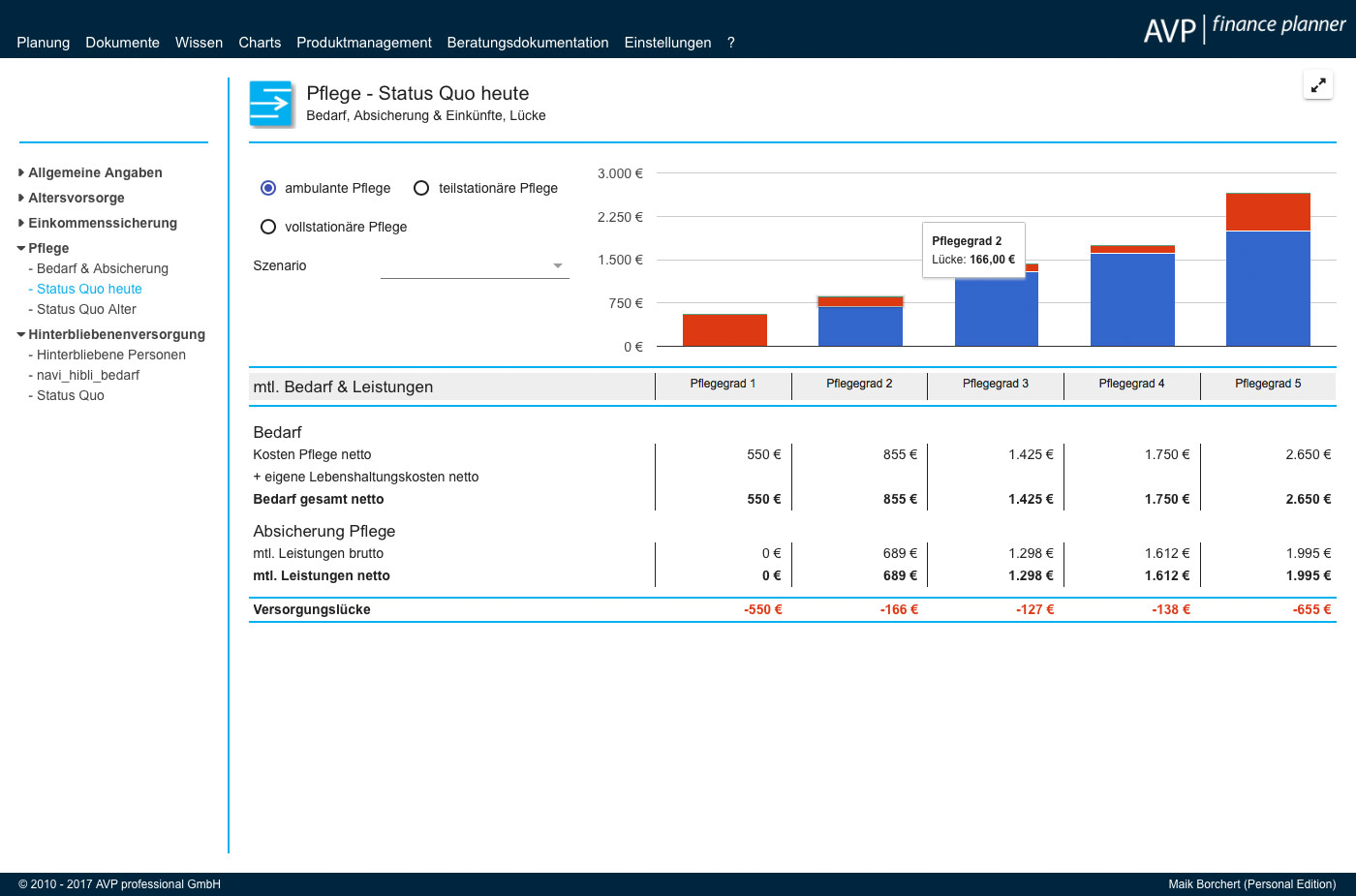The height and width of the screenshot is (896, 1356).
Task: Go to Status Quo Alter page
Action: (86, 309)
